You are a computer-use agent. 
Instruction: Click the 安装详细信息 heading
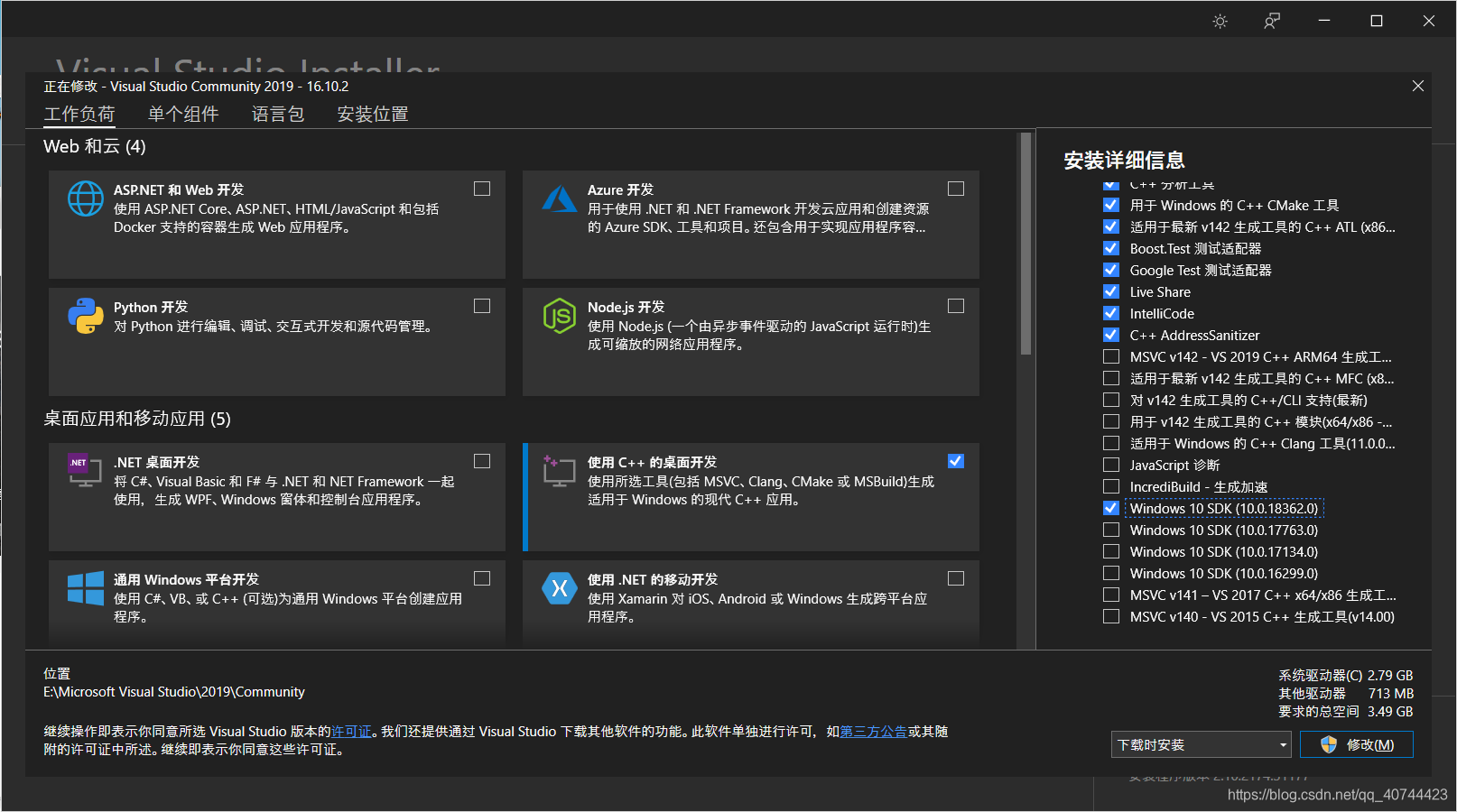coord(1124,161)
